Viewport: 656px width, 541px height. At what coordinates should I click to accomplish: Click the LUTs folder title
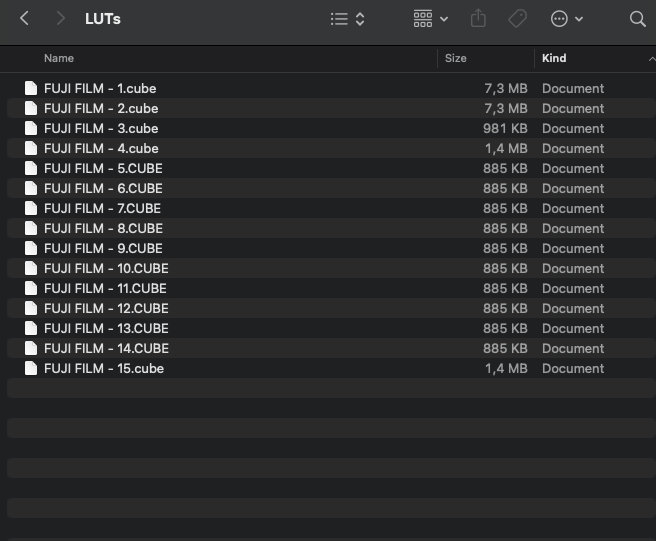(103, 19)
